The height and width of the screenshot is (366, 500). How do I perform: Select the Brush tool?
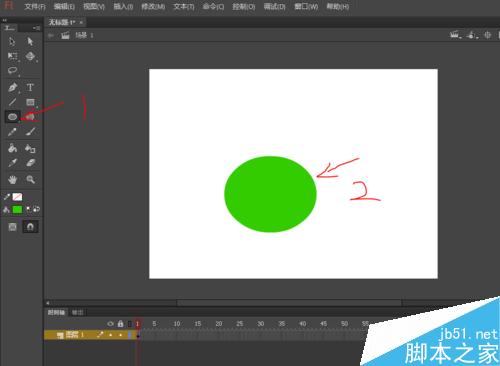(30, 132)
